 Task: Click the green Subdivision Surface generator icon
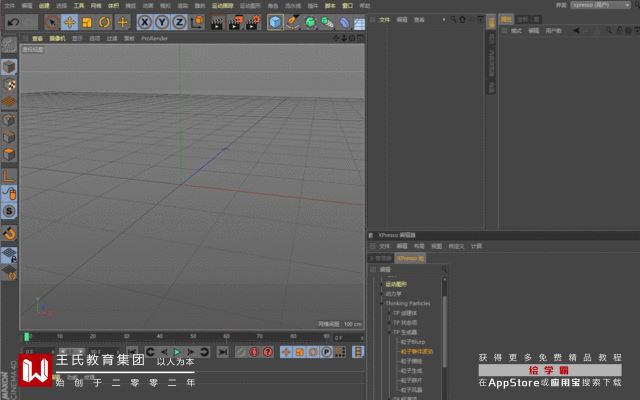[310, 22]
